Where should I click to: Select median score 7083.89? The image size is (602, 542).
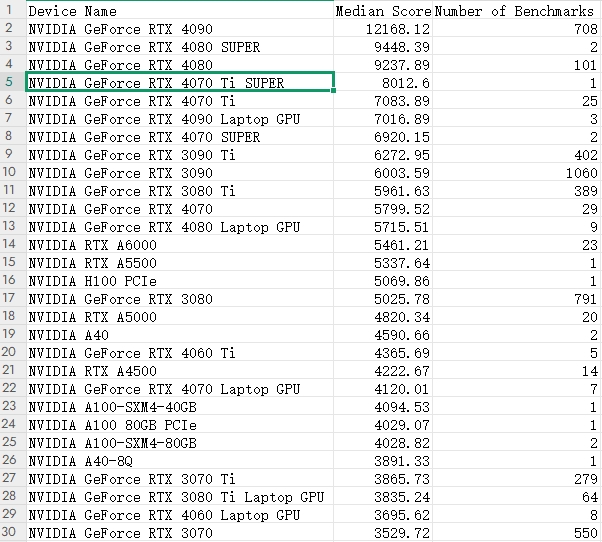click(x=383, y=100)
